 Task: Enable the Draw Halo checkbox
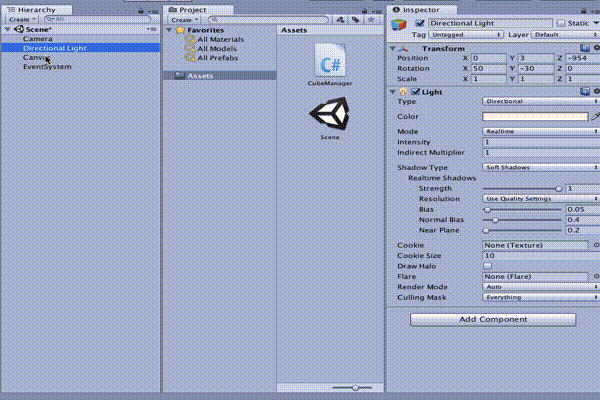tap(488, 266)
